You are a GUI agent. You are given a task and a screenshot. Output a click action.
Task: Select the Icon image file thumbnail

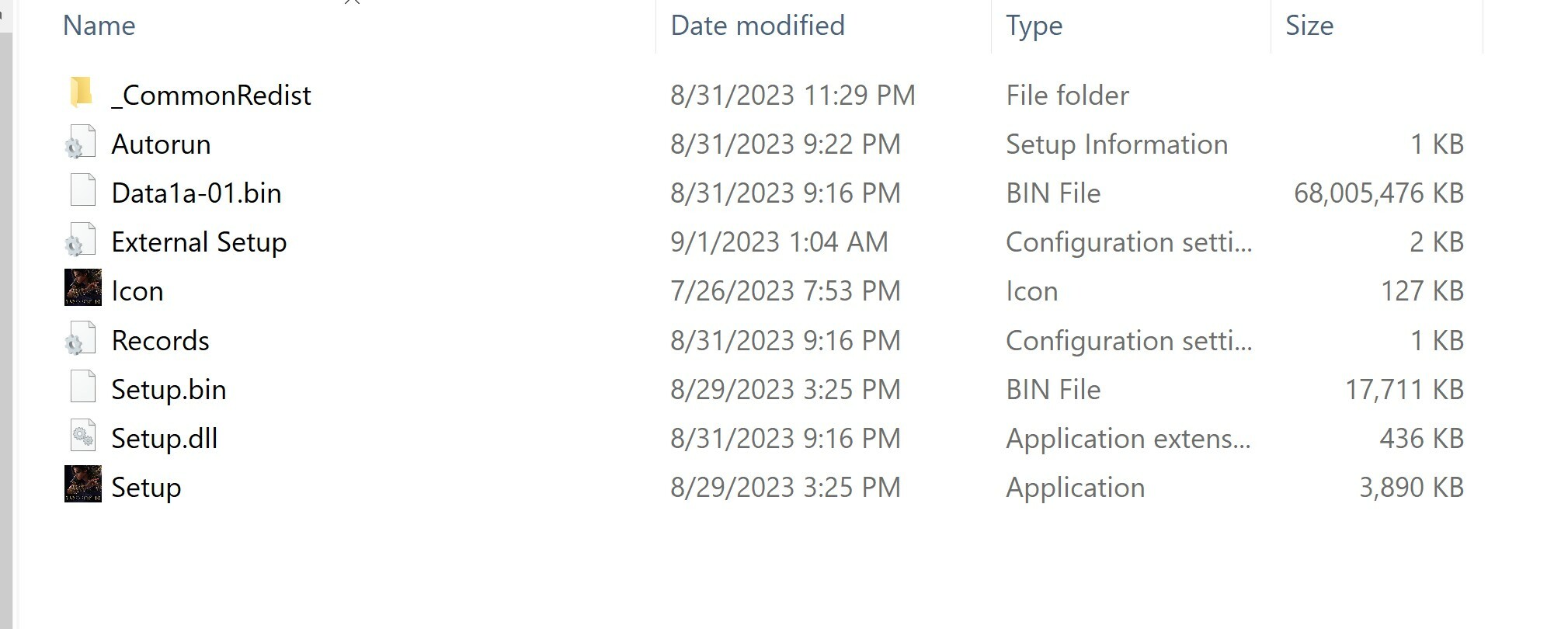pyautogui.click(x=82, y=288)
